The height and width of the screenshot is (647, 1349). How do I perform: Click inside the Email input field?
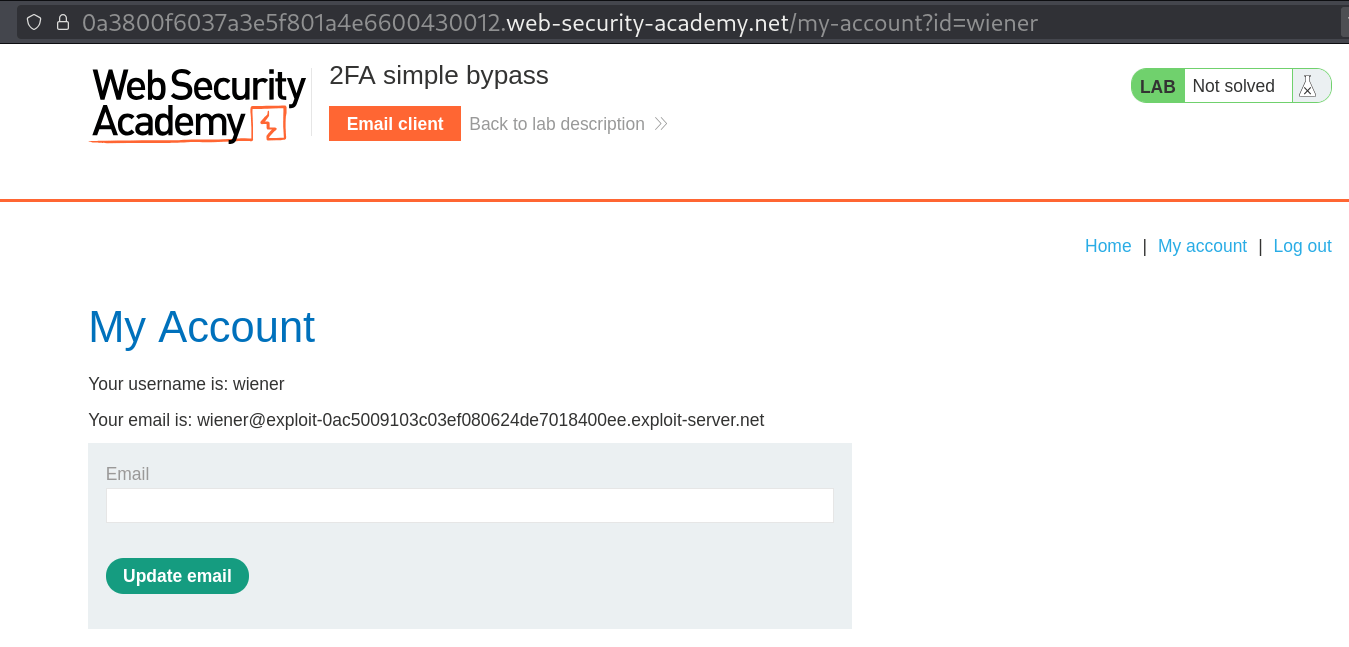(x=468, y=505)
